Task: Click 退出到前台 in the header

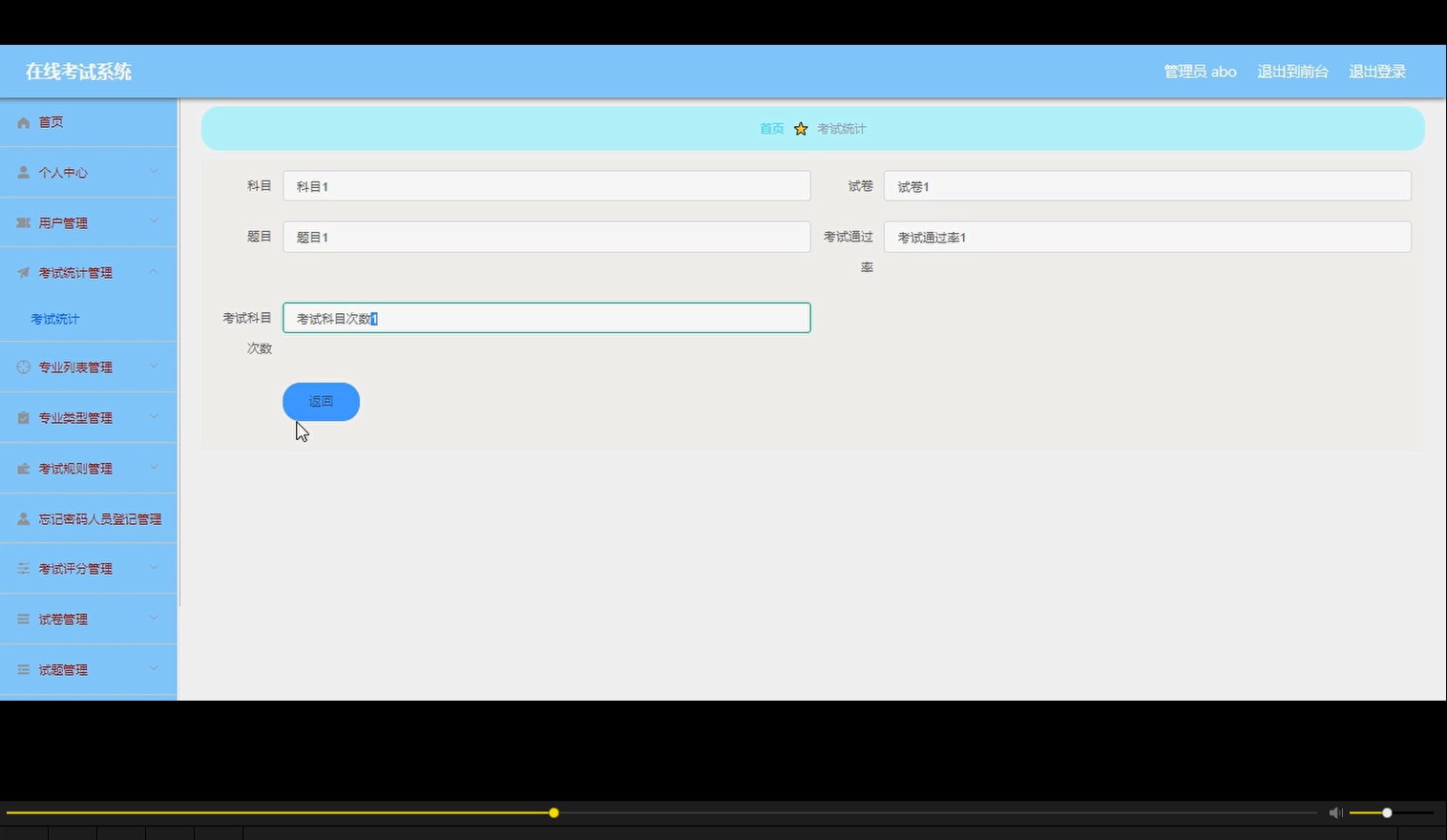Action: [1292, 72]
